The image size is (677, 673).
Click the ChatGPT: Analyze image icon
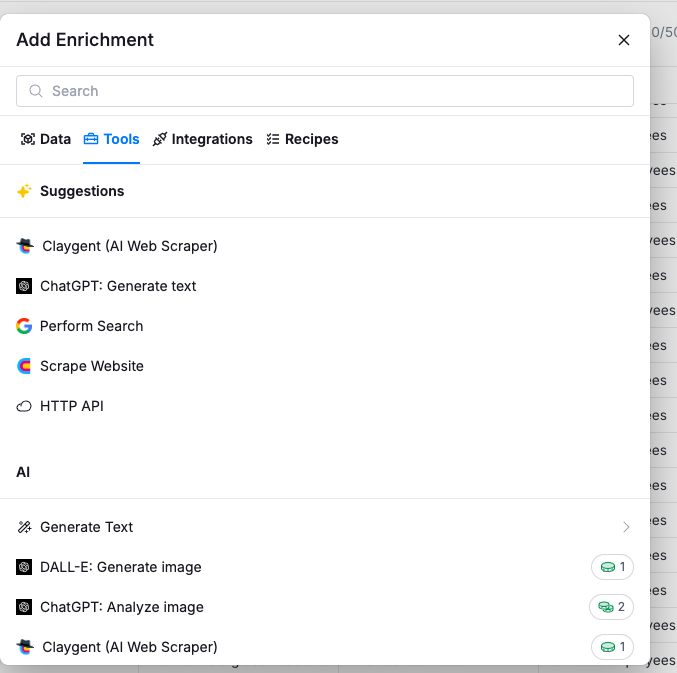tap(24, 607)
